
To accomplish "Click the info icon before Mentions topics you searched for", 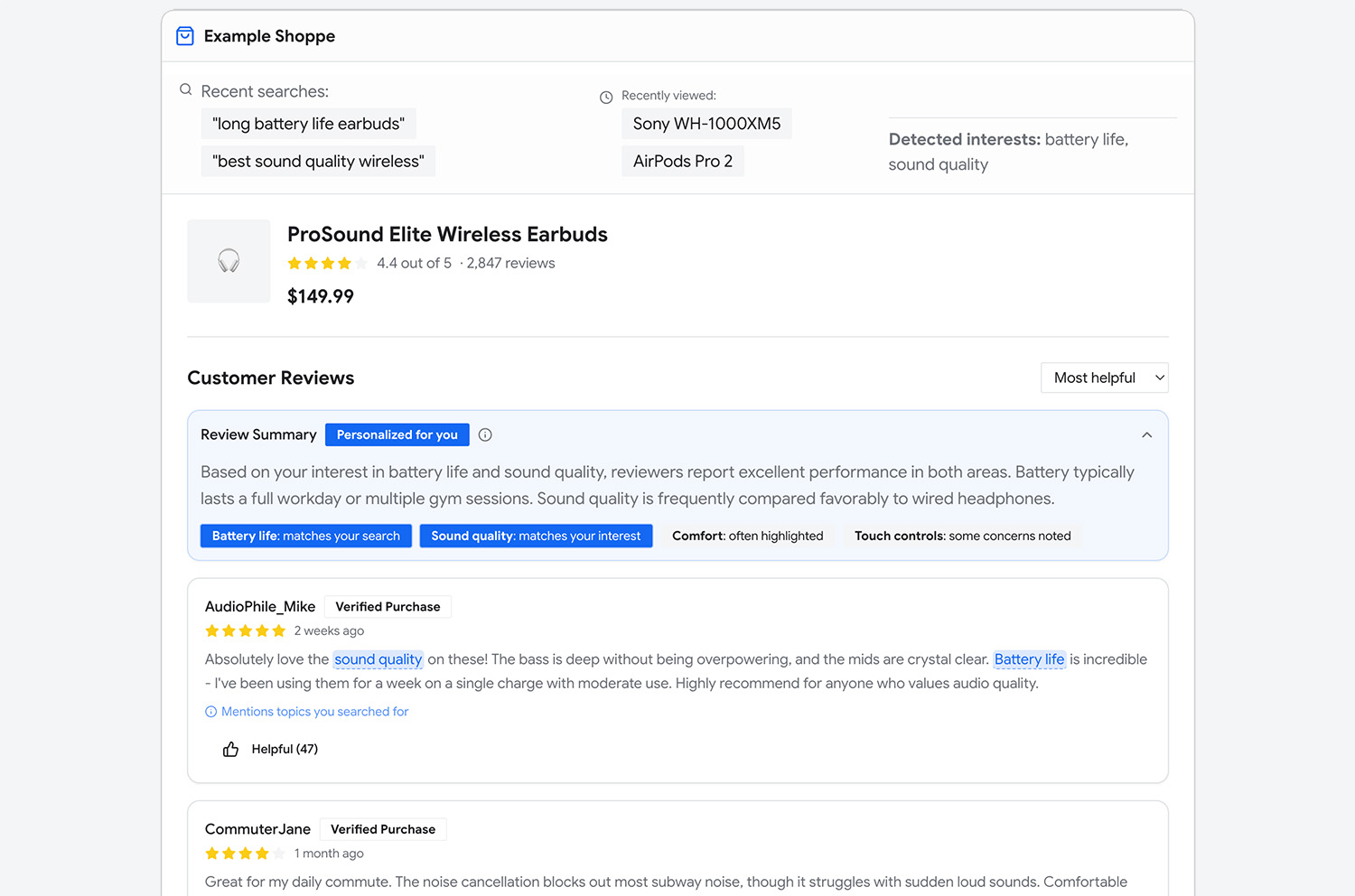I will [210, 712].
